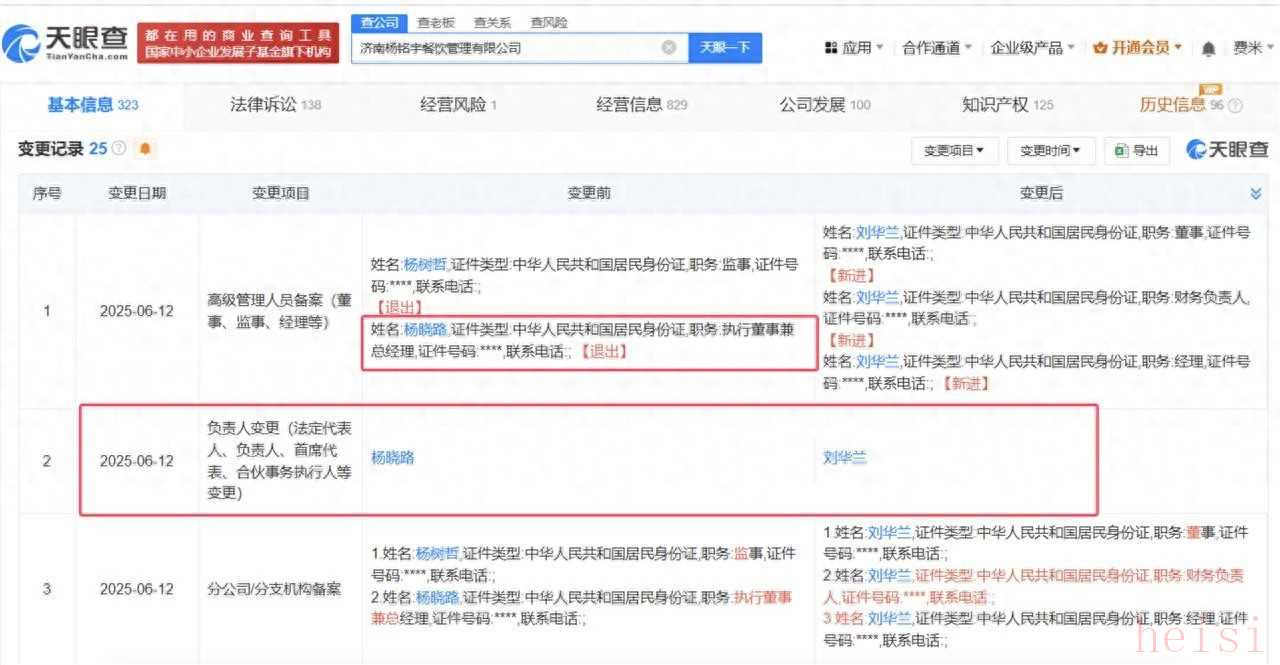The height and width of the screenshot is (665, 1280).
Task: Click the orange alert bell beside 变更记录
Action: click(x=146, y=149)
